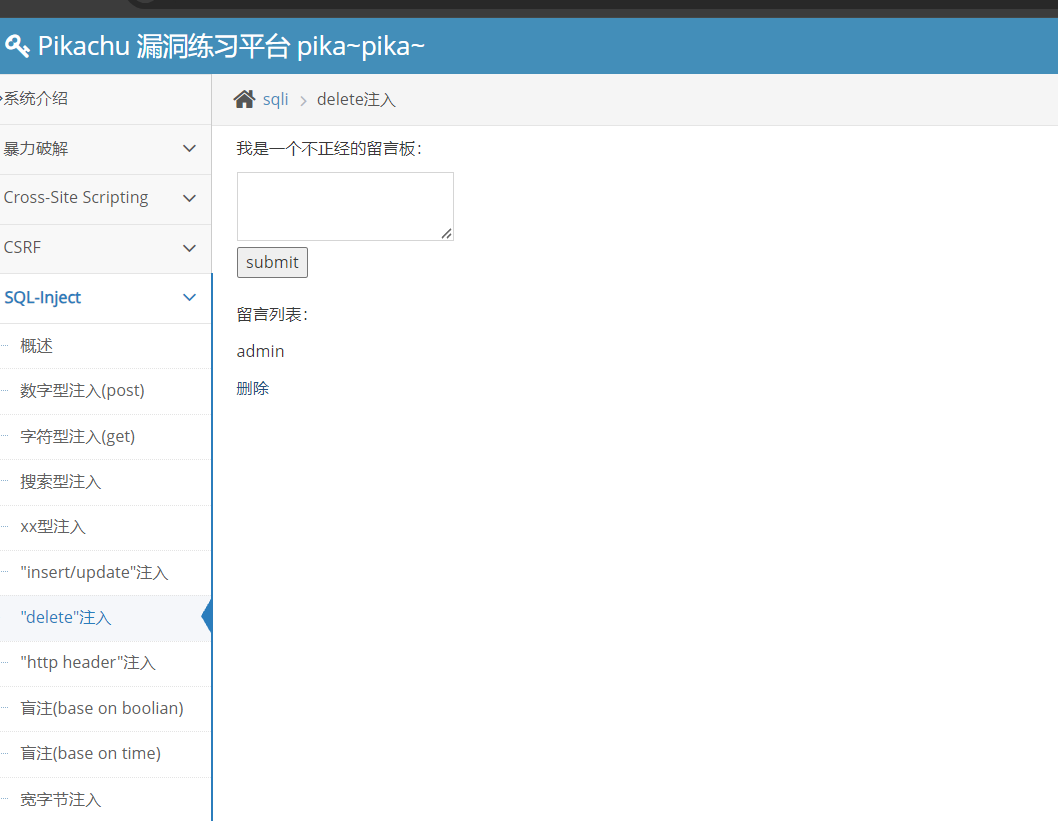Select 数字型注入(post) in sidebar
Image resolution: width=1058 pixels, height=821 pixels.
pyautogui.click(x=82, y=391)
